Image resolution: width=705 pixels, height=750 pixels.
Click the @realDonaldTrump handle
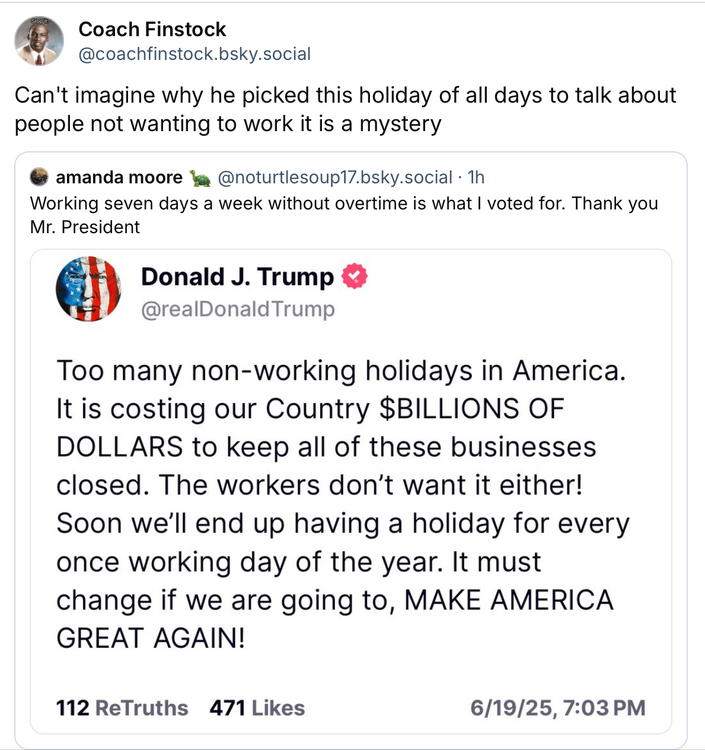[238, 309]
